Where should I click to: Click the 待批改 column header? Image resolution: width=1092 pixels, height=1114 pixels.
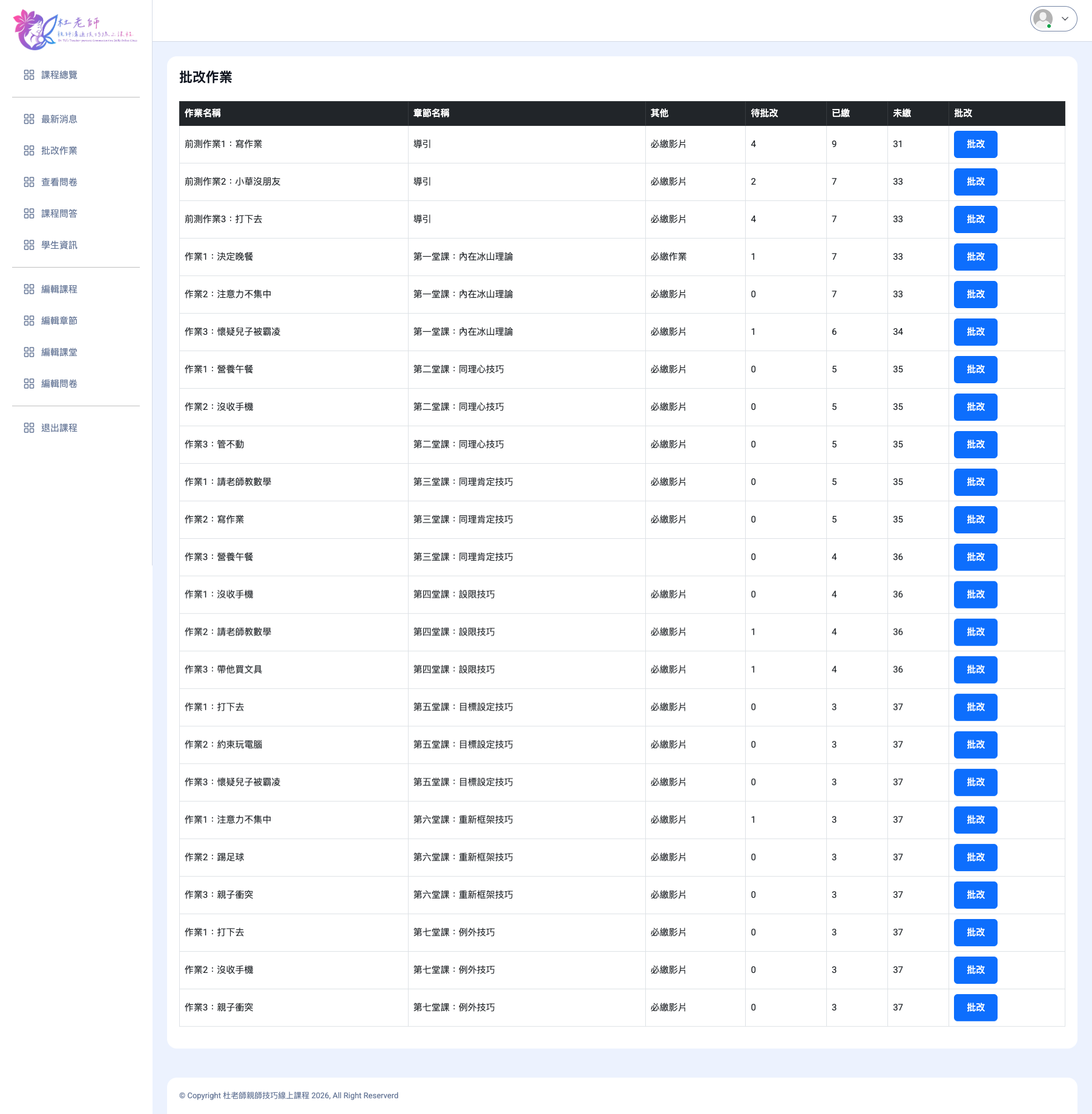click(764, 113)
